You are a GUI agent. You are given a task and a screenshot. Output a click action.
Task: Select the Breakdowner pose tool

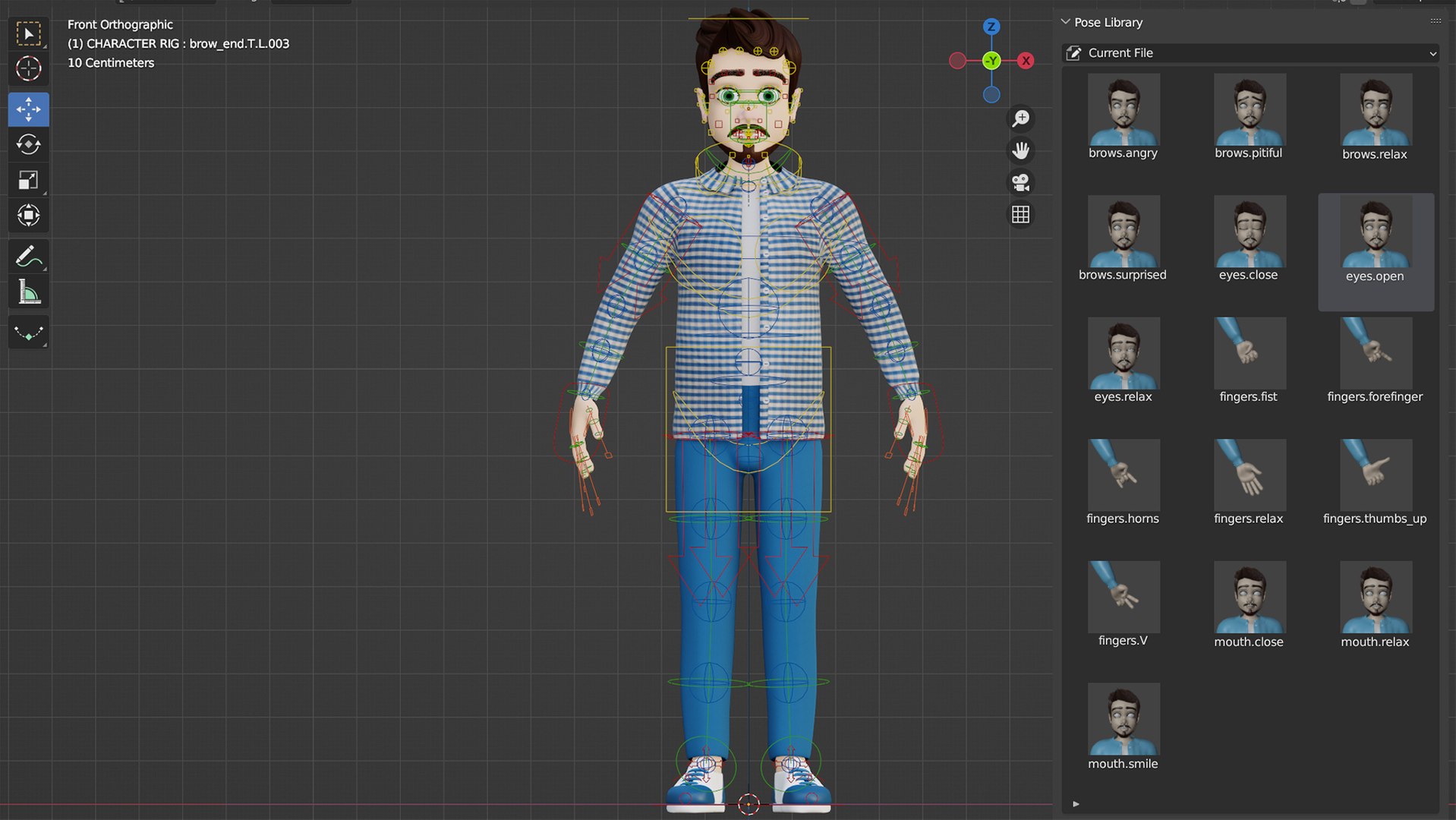coord(29,333)
